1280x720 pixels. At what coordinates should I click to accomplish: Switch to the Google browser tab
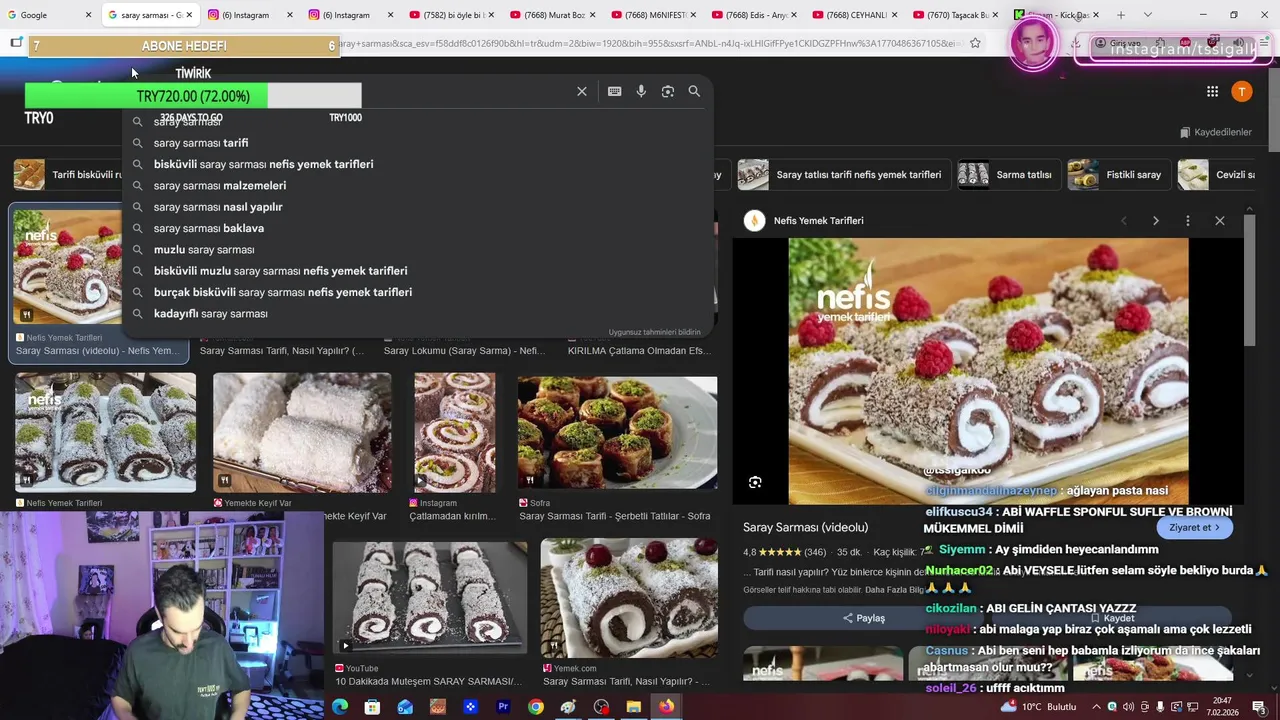48,15
